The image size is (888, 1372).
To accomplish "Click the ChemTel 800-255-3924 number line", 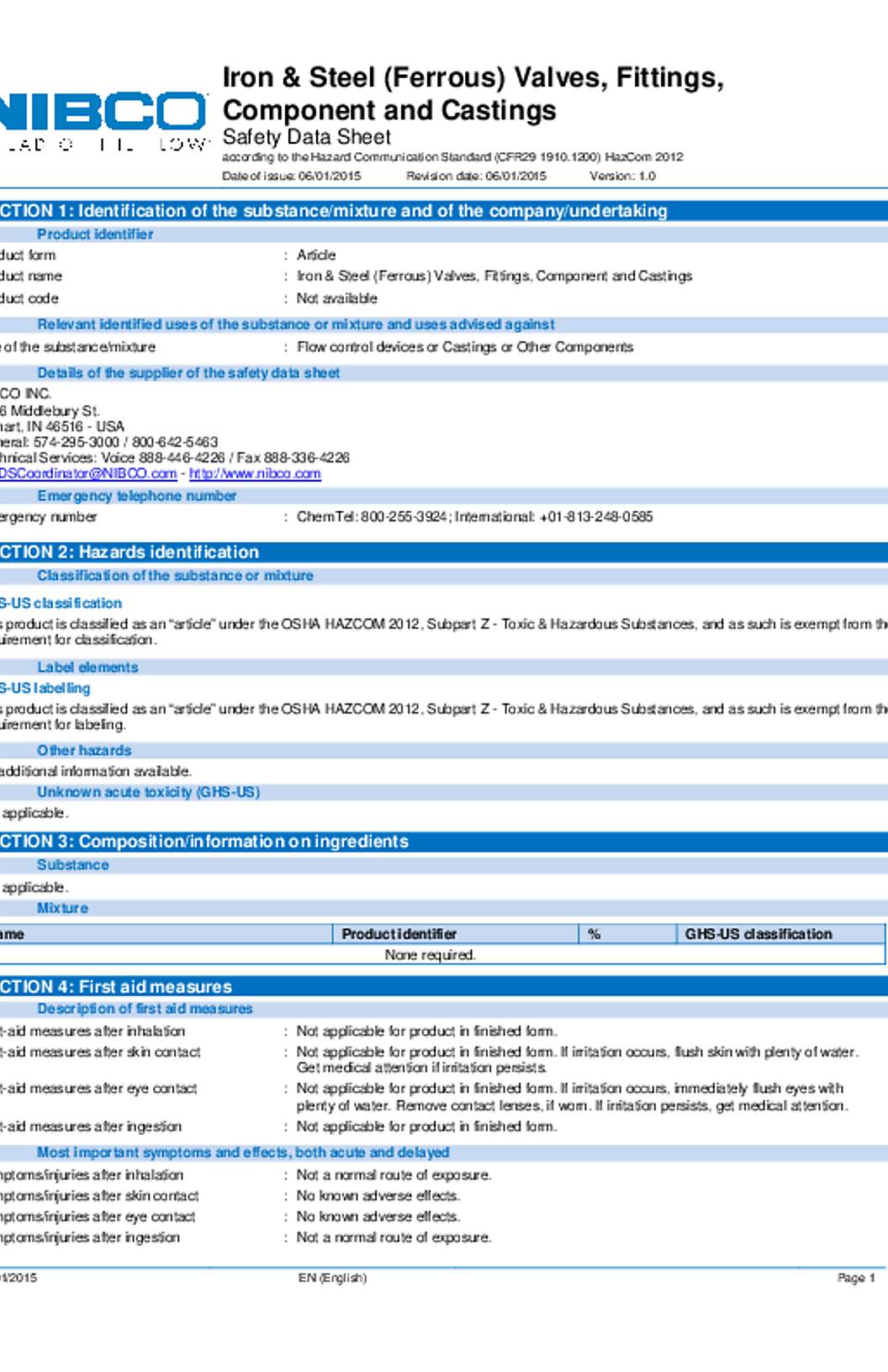I will [474, 517].
